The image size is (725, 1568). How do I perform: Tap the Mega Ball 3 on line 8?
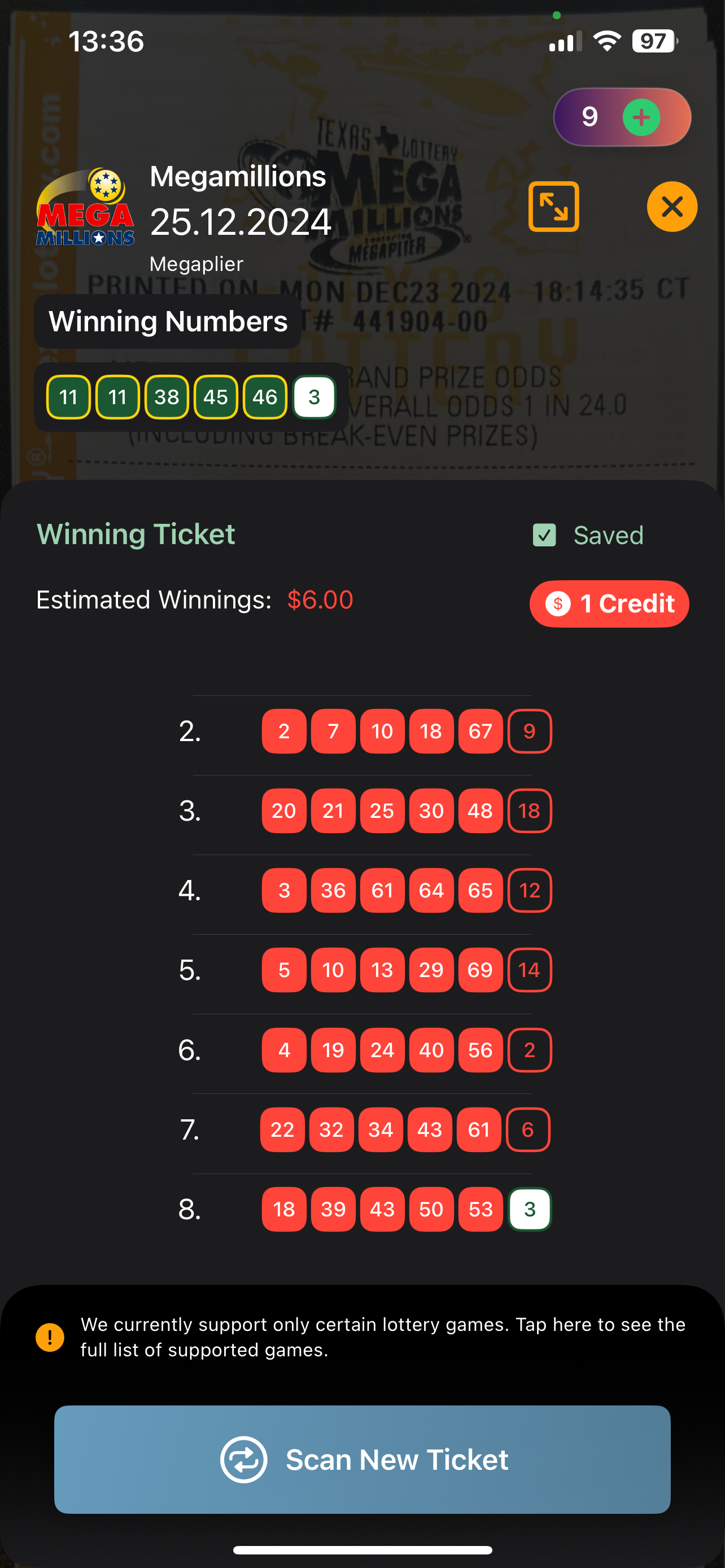click(529, 1210)
